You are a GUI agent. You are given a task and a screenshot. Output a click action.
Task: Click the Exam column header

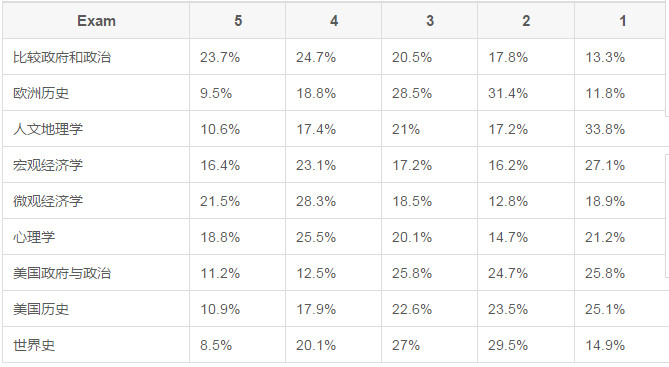click(96, 20)
